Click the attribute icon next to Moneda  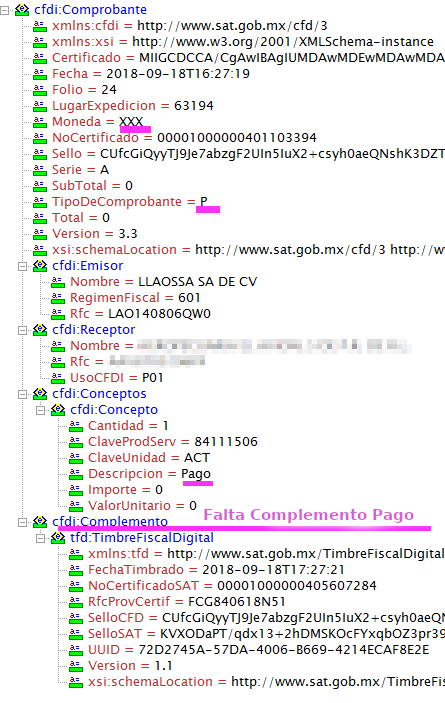(x=40, y=122)
